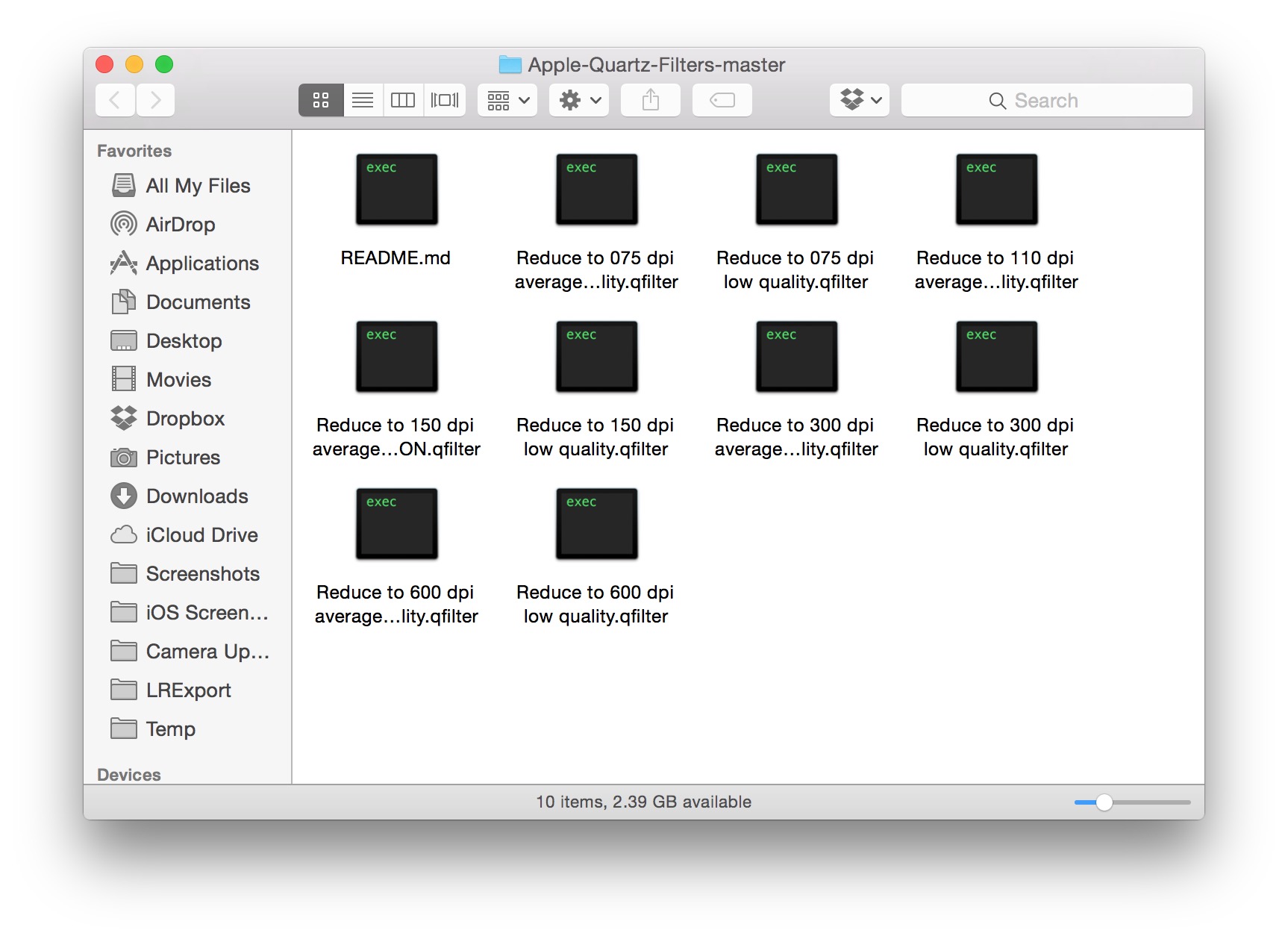
Task: Click the Edit Tags toolbar icon
Action: pyautogui.click(x=722, y=100)
